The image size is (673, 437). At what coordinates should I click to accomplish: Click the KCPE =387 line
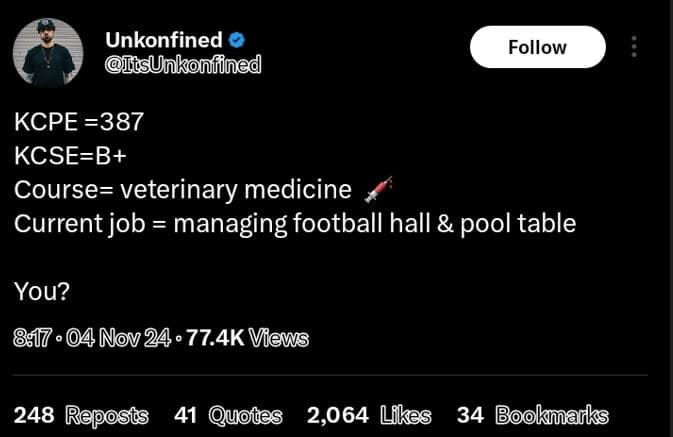click(79, 123)
